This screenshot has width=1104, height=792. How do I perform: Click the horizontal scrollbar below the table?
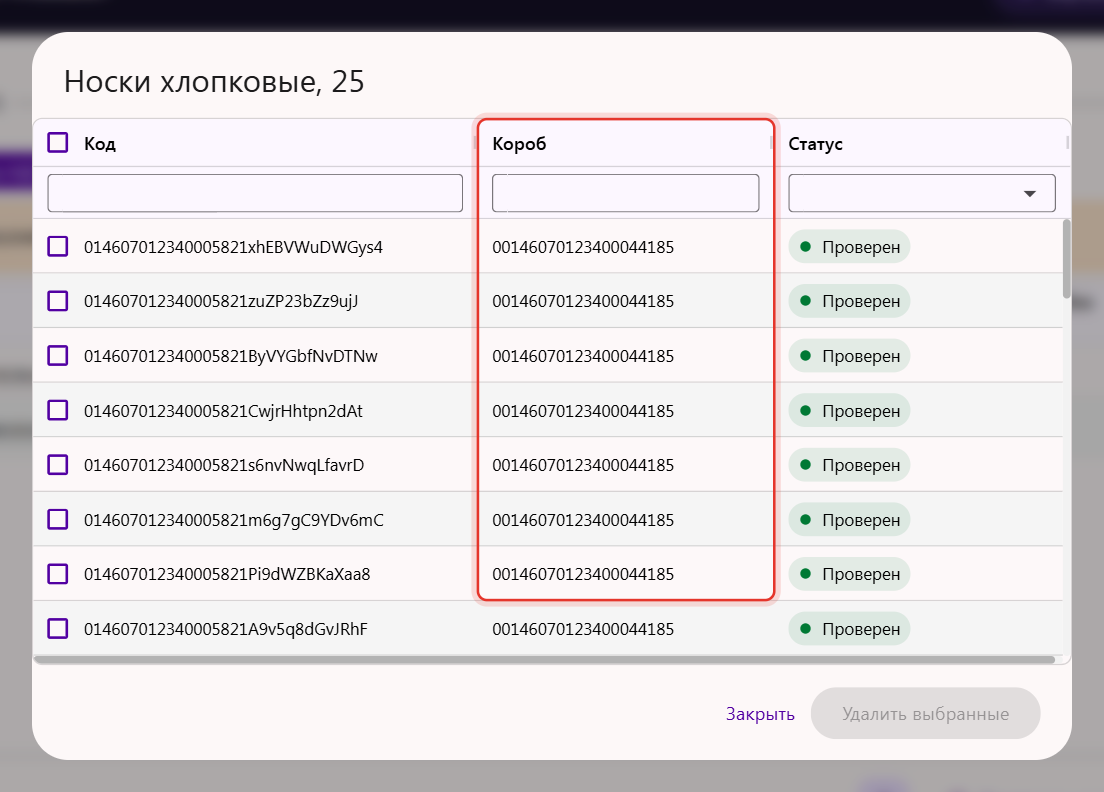(x=544, y=660)
